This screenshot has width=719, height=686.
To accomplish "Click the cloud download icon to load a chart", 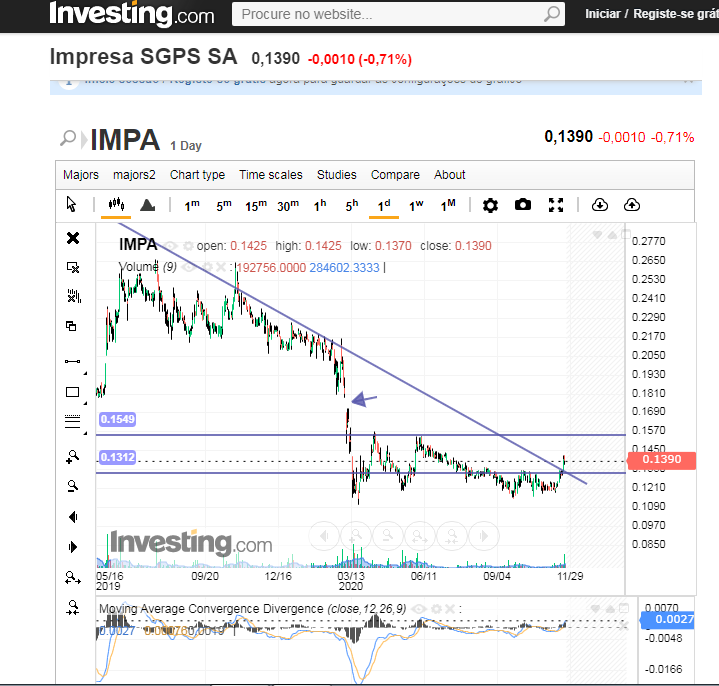I will pos(600,205).
